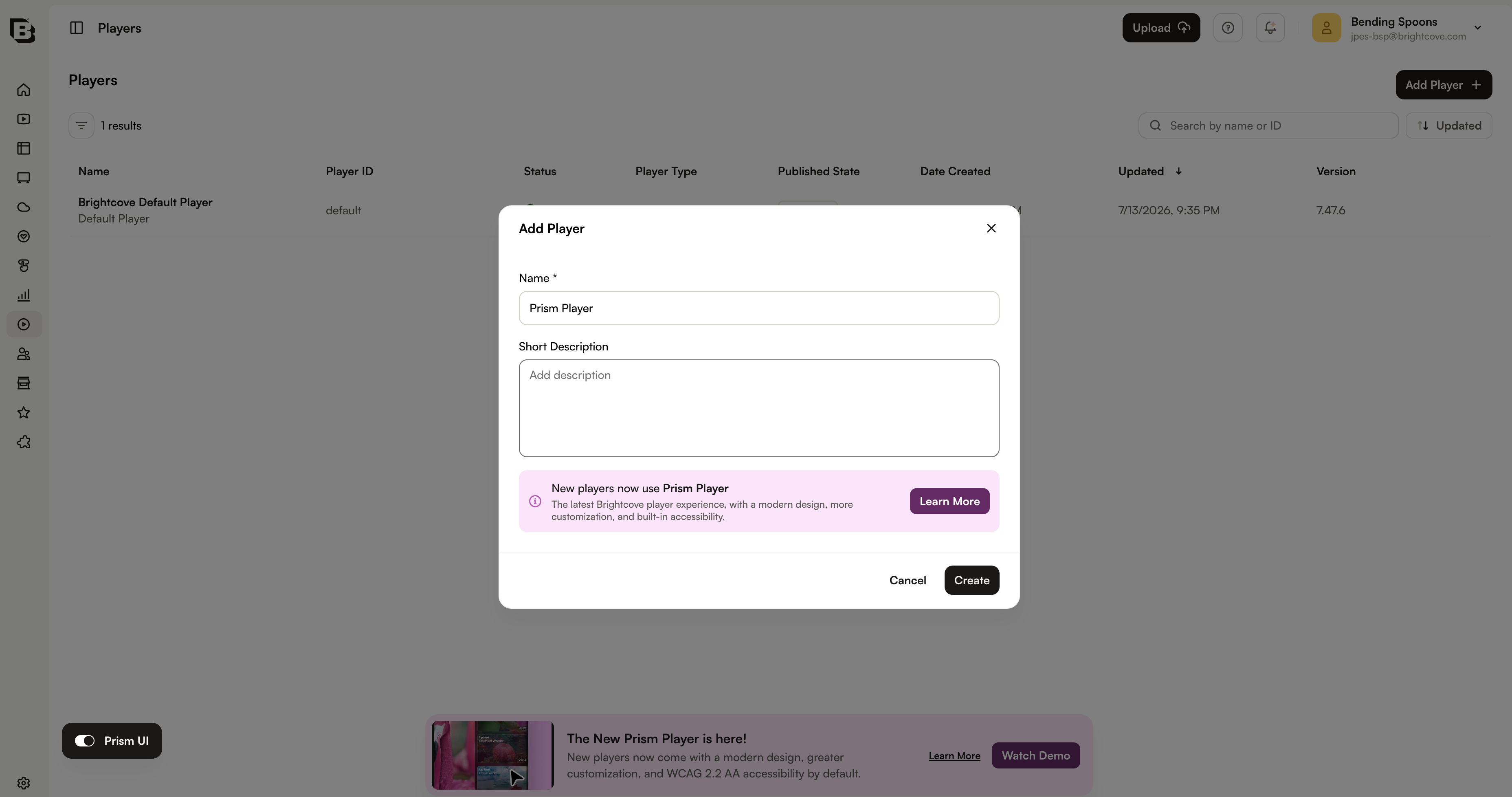Screen dimensions: 1512x797
Task: Open the star favorites sidebar icon
Action: 24,413
